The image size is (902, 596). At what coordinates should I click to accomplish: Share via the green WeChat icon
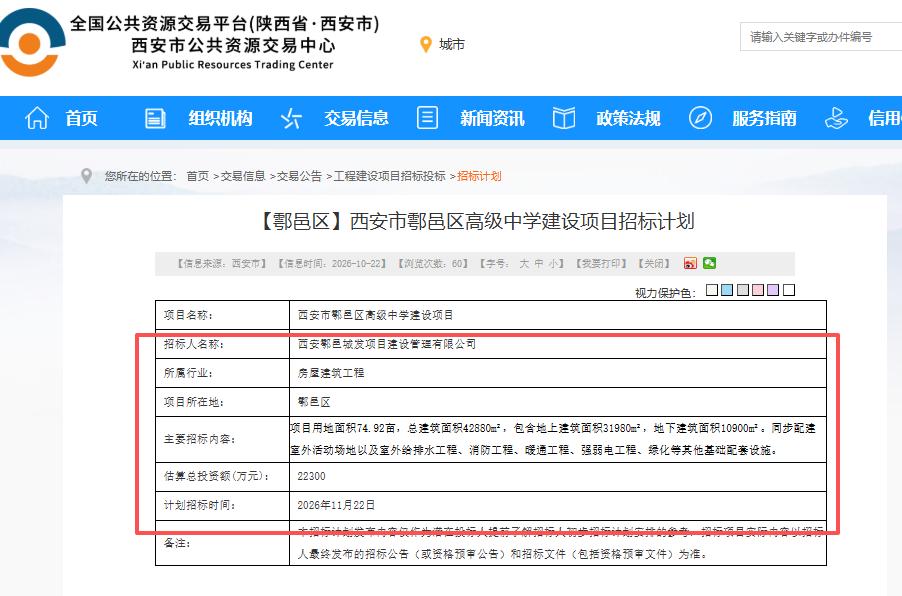click(x=709, y=263)
